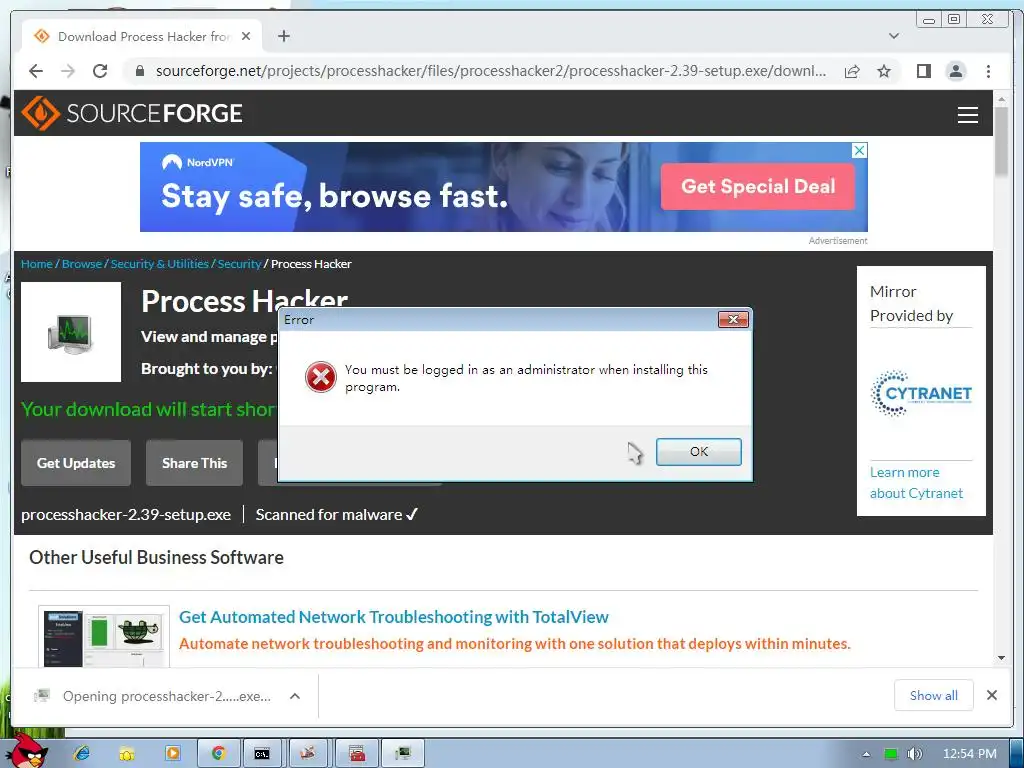The width and height of the screenshot is (1024, 768).
Task: Click processshacker-2.39-setup.exe filename text
Action: coord(126,515)
